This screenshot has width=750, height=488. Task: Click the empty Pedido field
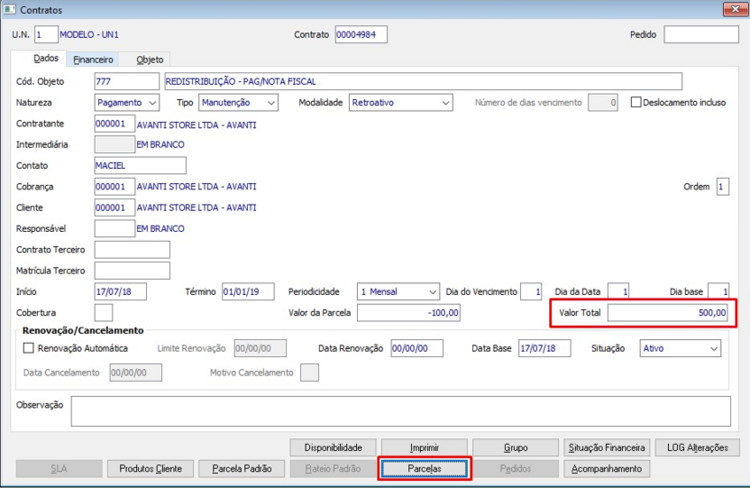click(701, 34)
